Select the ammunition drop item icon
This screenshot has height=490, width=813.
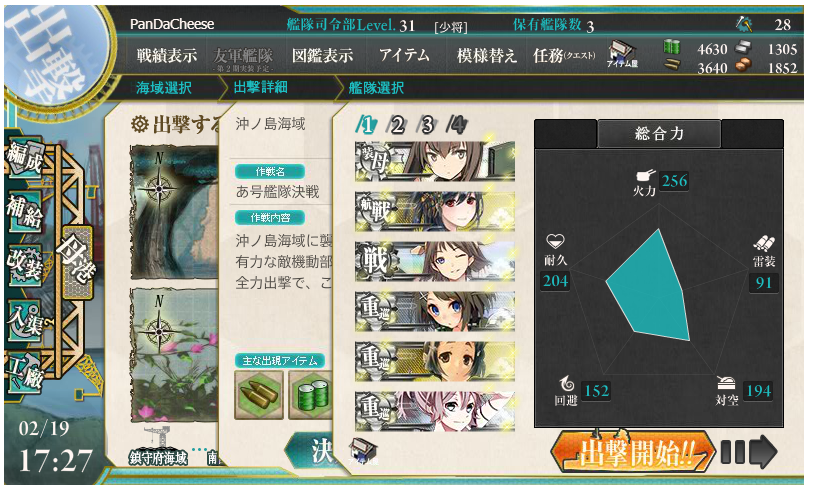(259, 395)
